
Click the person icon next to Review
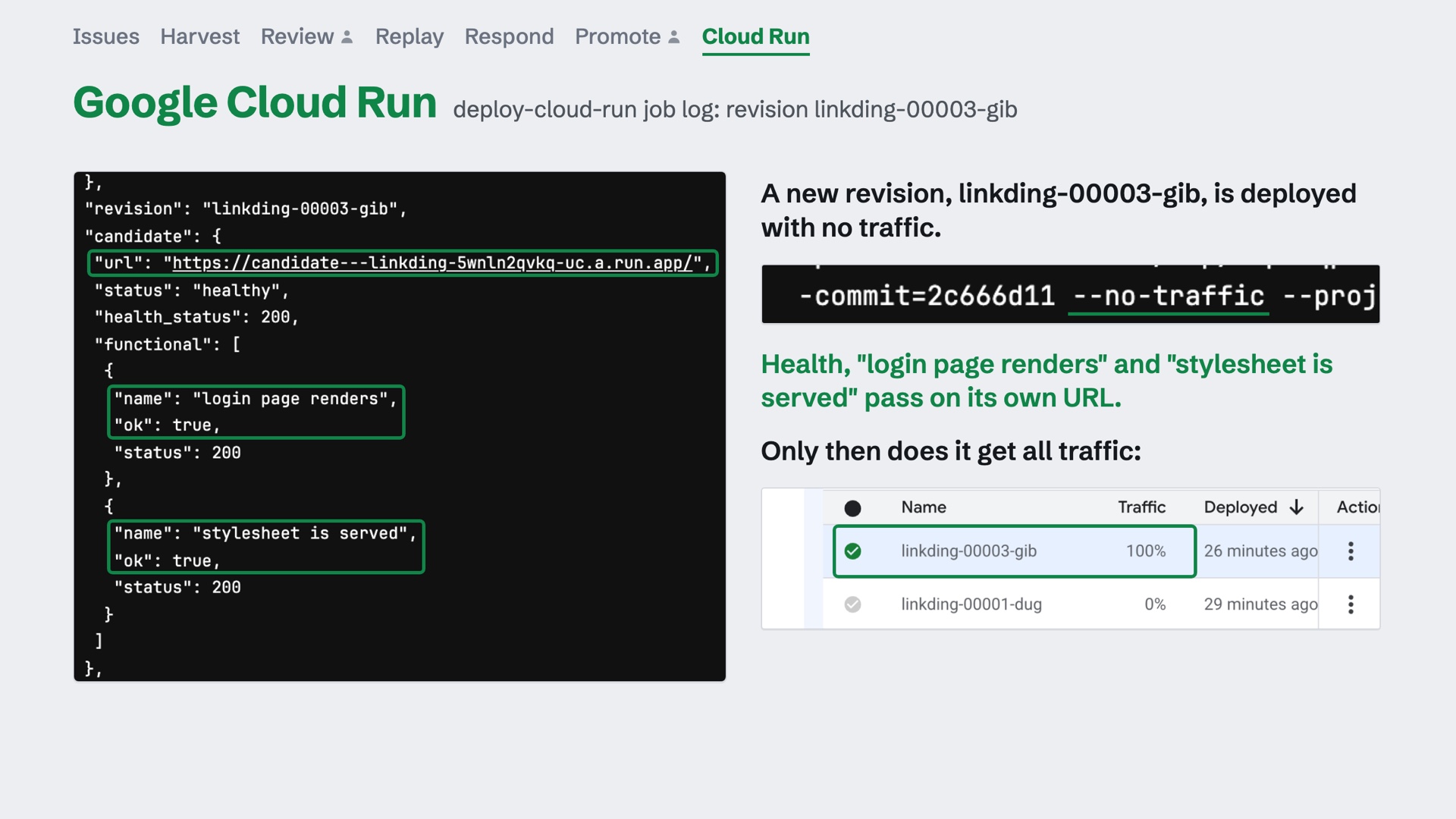[x=347, y=37]
